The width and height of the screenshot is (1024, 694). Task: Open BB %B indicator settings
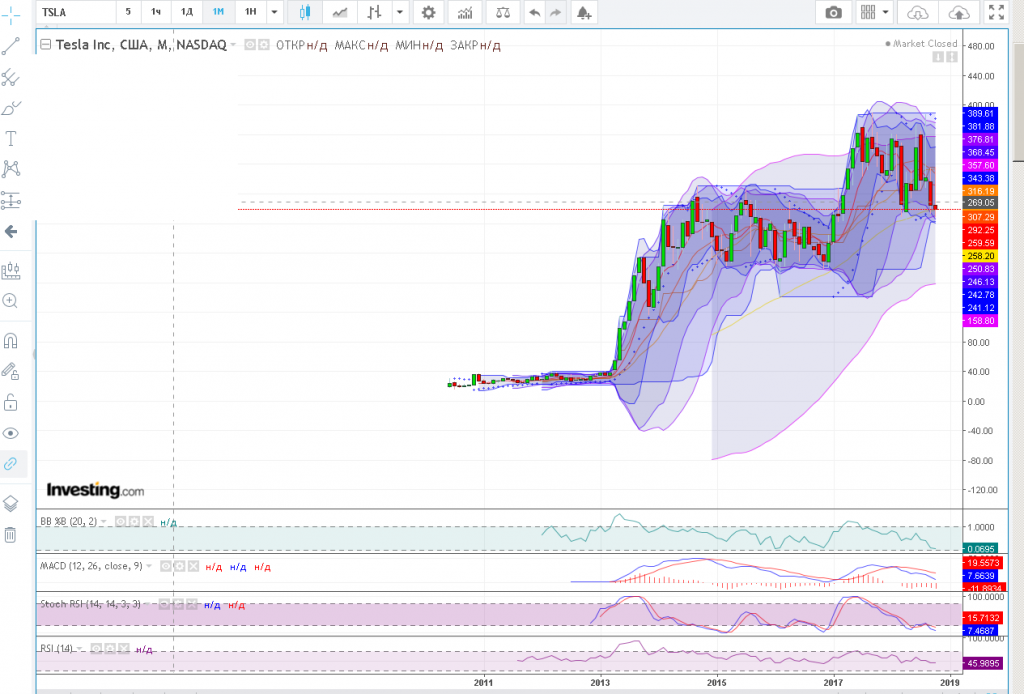(135, 522)
